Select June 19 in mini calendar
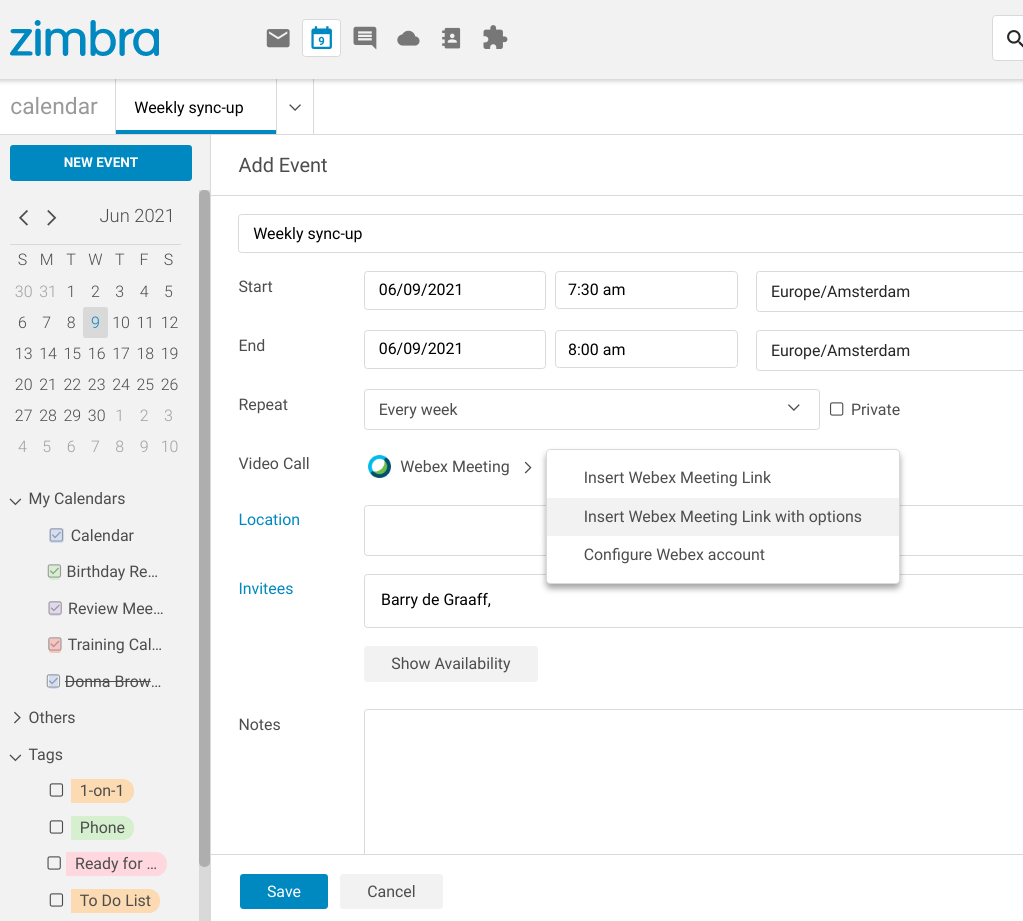Screen dimensions: 1023x921 tap(170, 354)
